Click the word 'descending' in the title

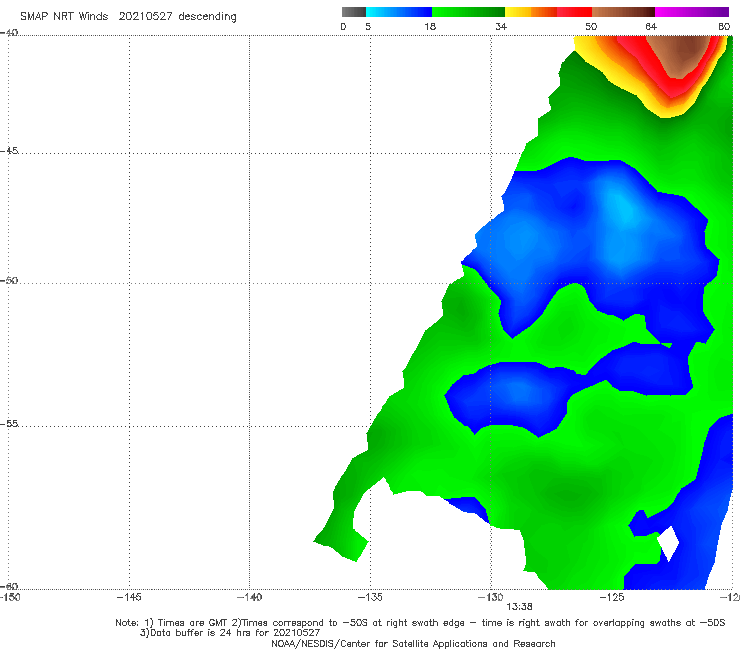tap(208, 17)
